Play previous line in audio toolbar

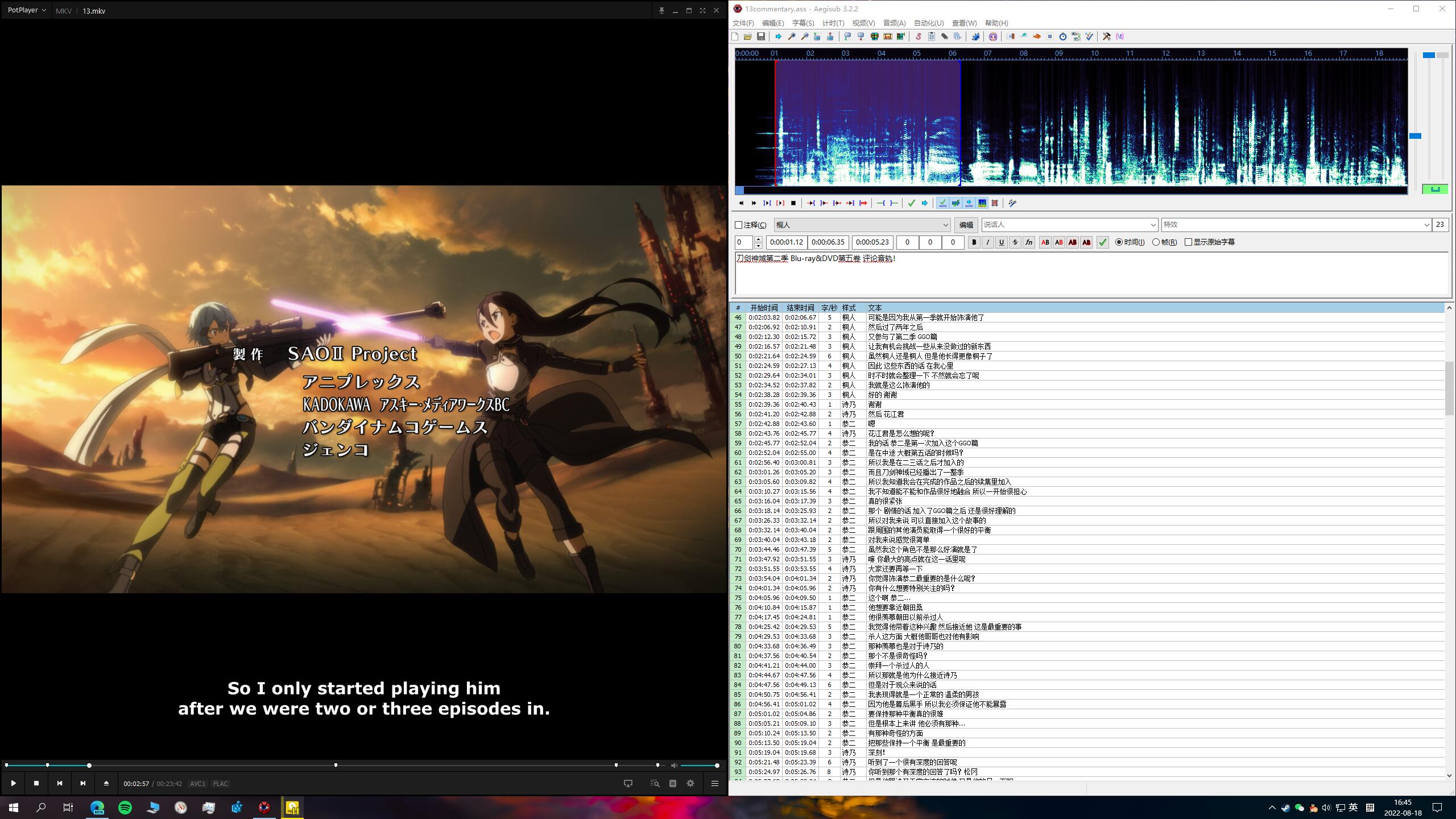point(741,203)
